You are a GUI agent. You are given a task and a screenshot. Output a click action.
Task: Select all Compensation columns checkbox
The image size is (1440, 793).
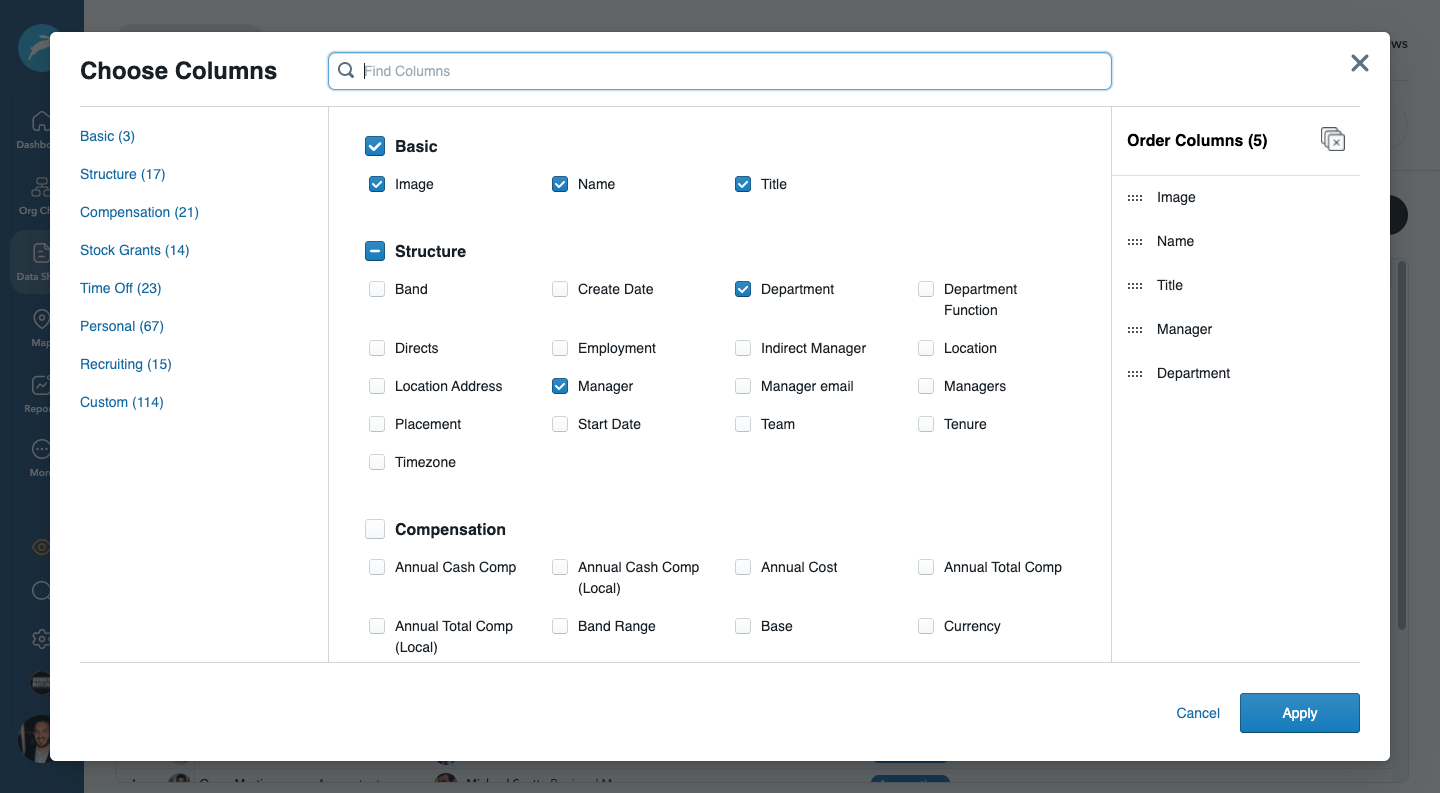(x=375, y=529)
